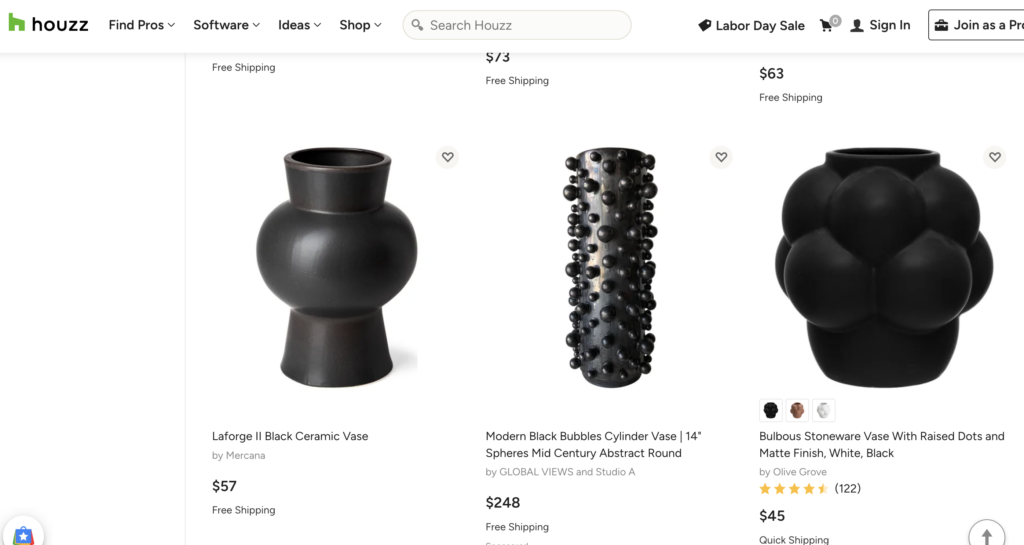Heart the Bulbous Stoneware Vase
This screenshot has height=545, width=1024.
click(994, 157)
